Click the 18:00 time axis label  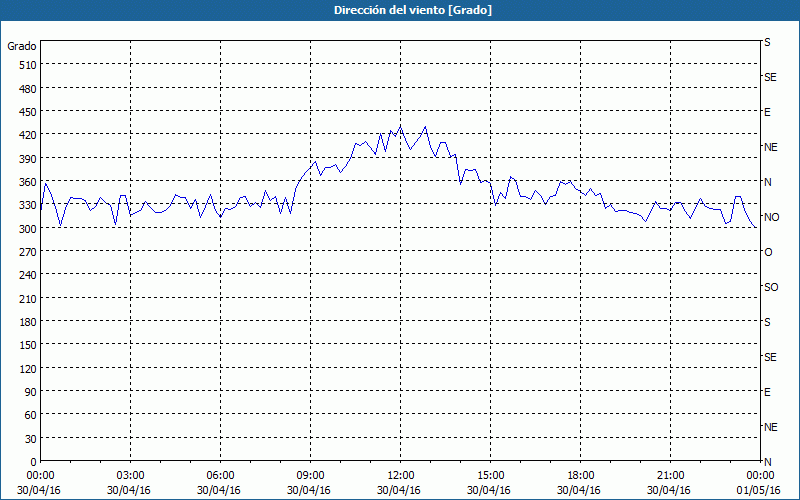[581, 476]
